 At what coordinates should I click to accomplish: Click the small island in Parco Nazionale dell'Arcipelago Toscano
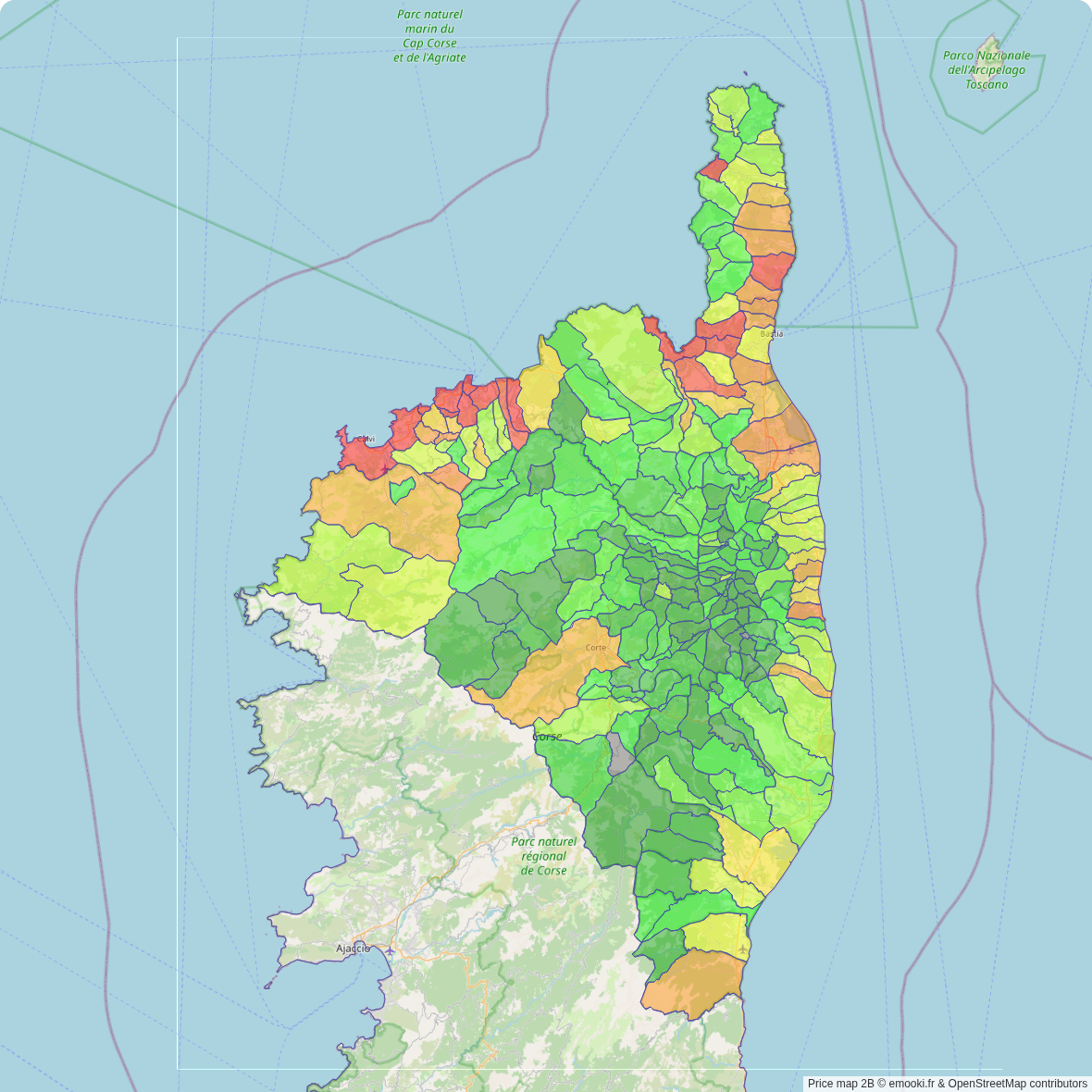pyautogui.click(x=992, y=48)
